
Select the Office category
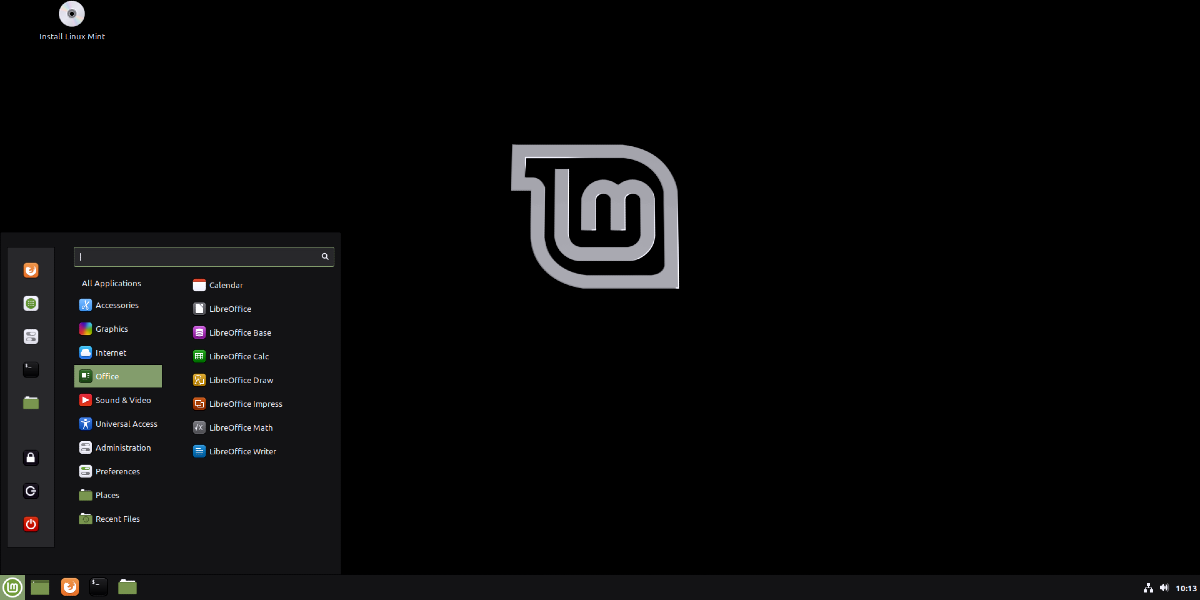118,376
